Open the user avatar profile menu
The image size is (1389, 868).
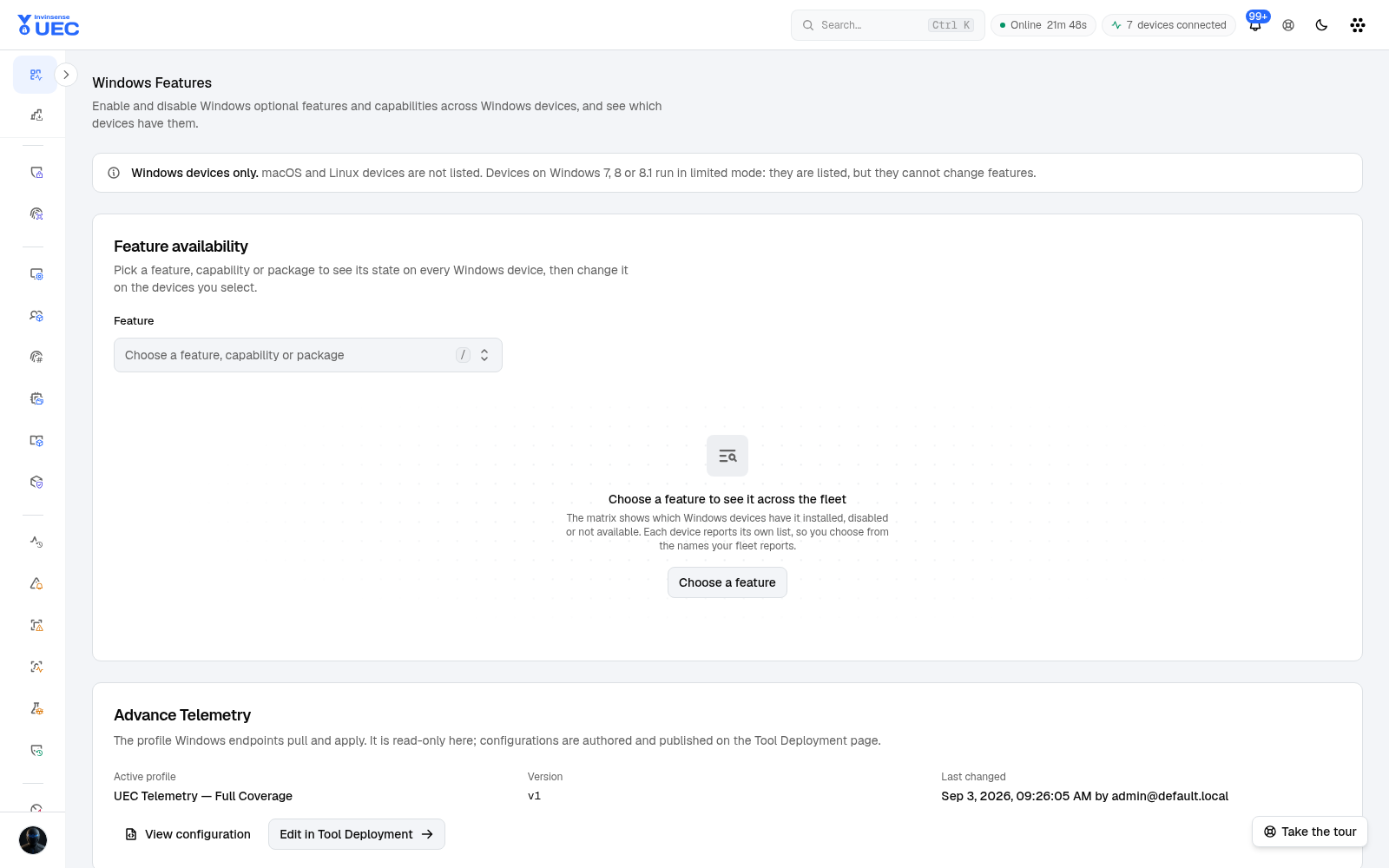pyautogui.click(x=33, y=840)
